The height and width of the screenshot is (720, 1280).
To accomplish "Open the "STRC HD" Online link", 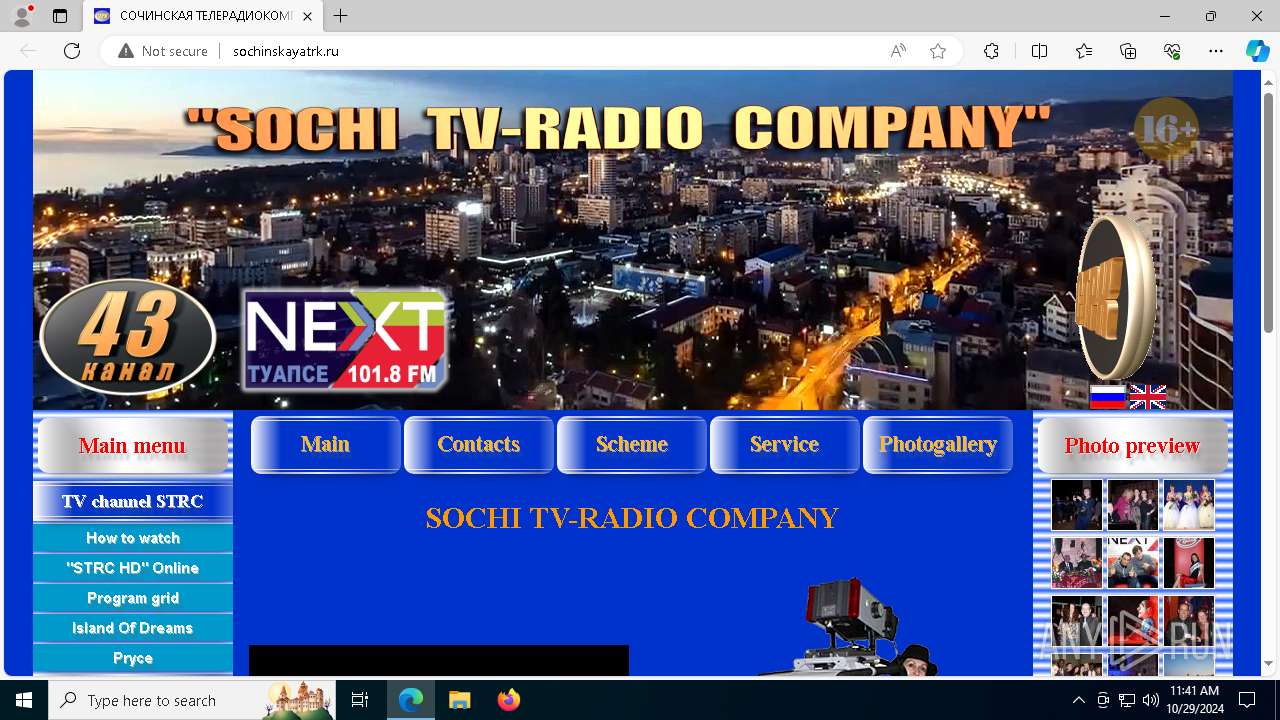I will click(132, 568).
